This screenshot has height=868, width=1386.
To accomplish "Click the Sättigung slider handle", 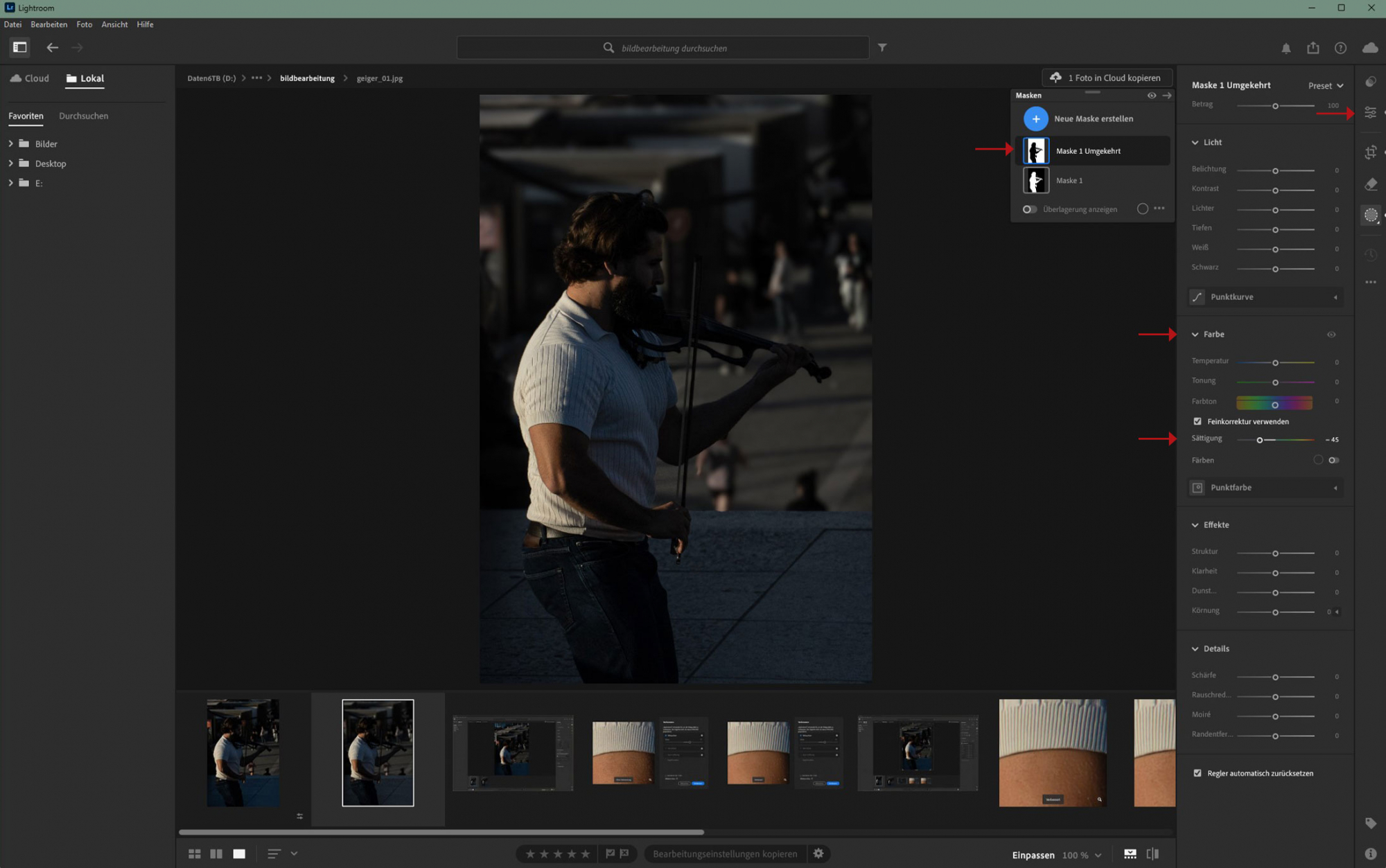I will 1259,440.
